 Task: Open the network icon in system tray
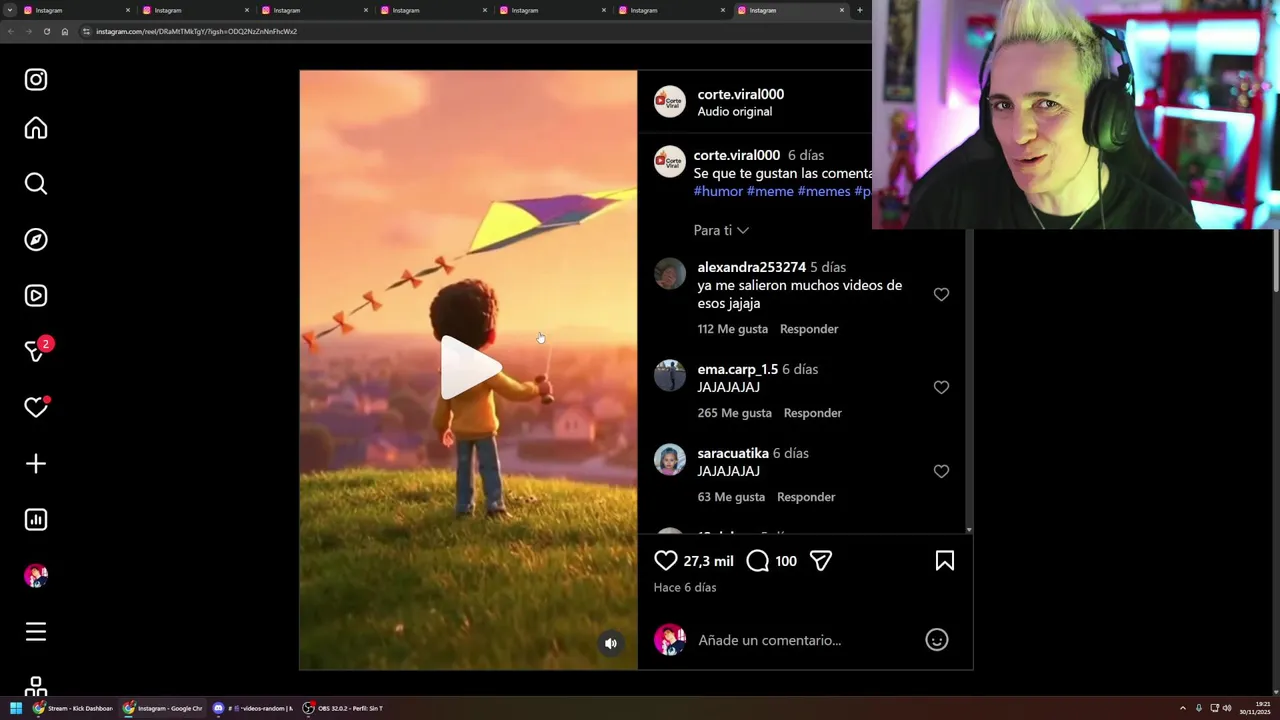pyautogui.click(x=1213, y=708)
